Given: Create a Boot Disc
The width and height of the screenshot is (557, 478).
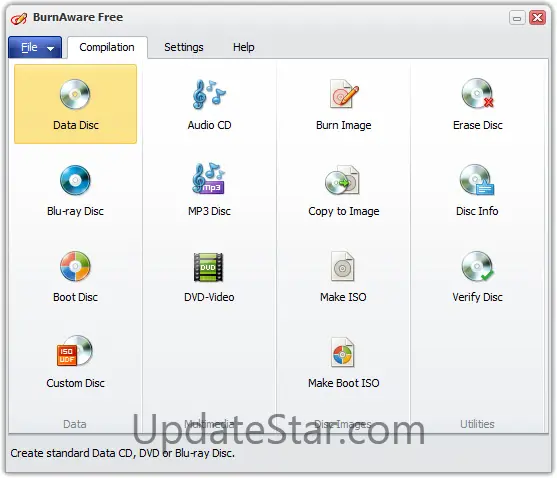Looking at the screenshot, I should coord(75,277).
